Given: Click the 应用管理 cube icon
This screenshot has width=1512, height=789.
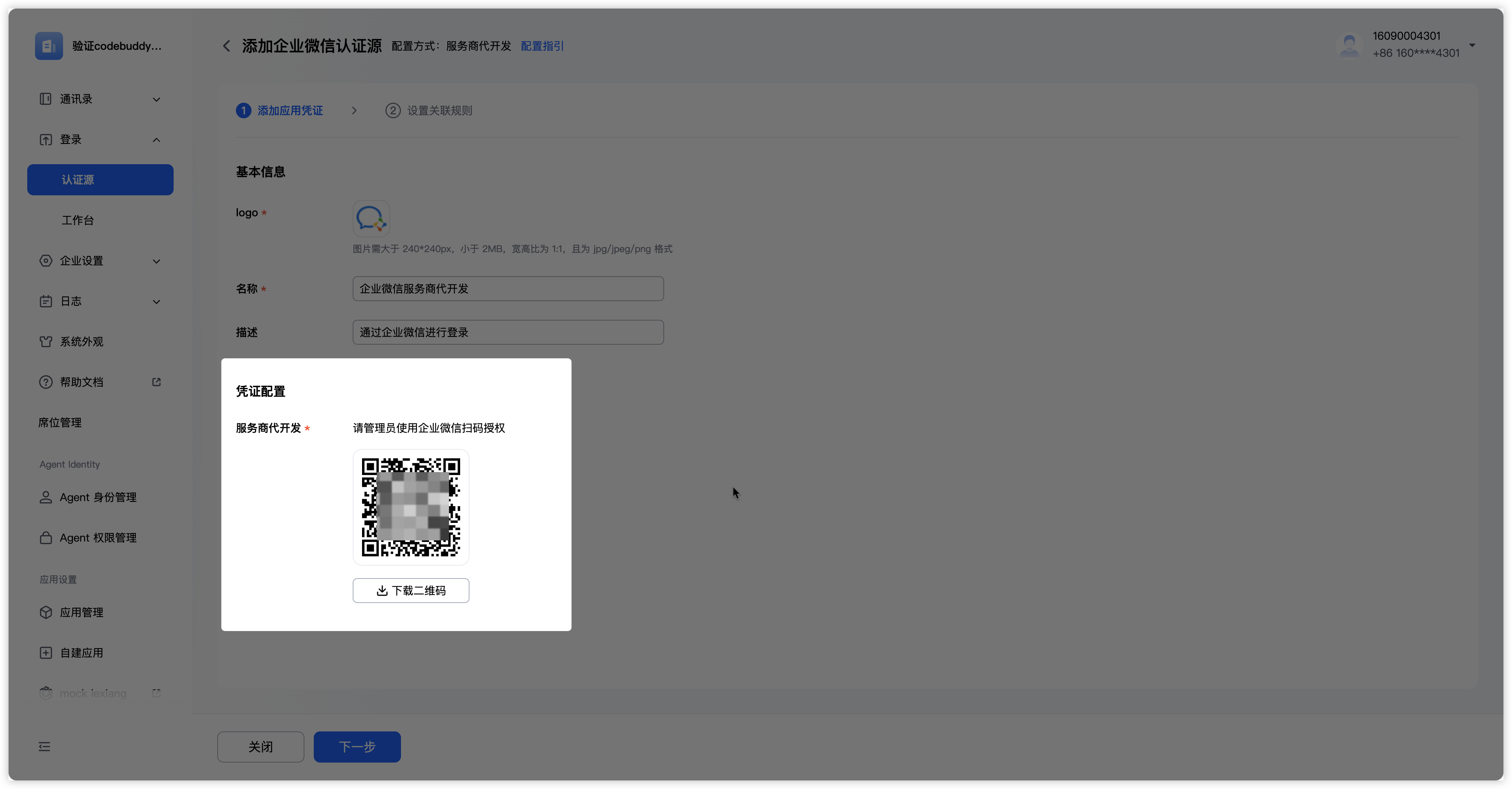Looking at the screenshot, I should (45, 612).
